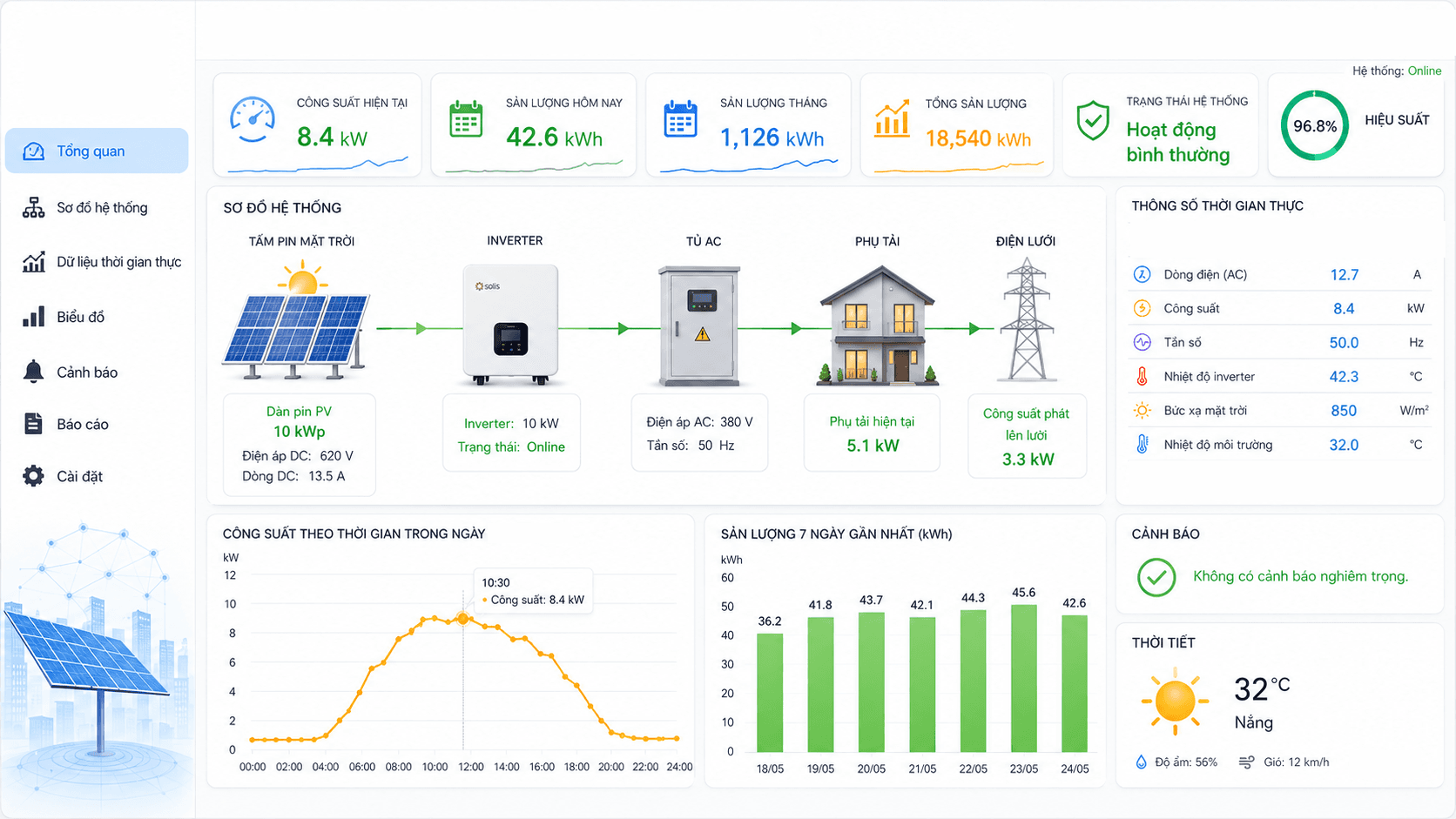Click the 18,540 kWh total value
This screenshot has width=1456, height=819.
[978, 138]
